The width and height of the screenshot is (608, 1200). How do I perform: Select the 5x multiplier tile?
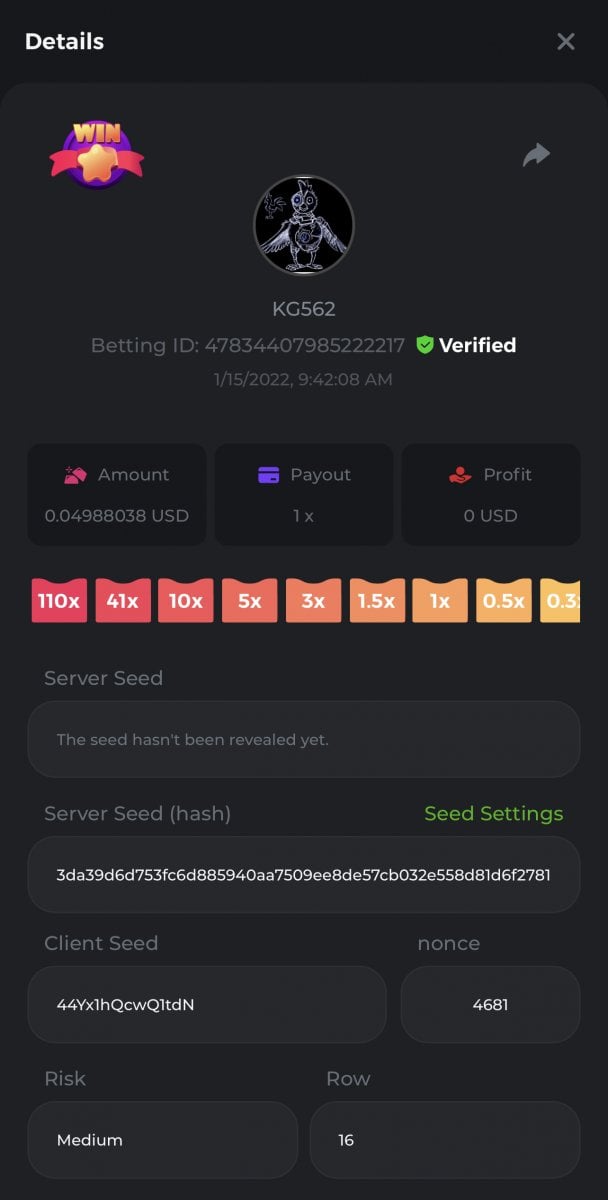[250, 600]
